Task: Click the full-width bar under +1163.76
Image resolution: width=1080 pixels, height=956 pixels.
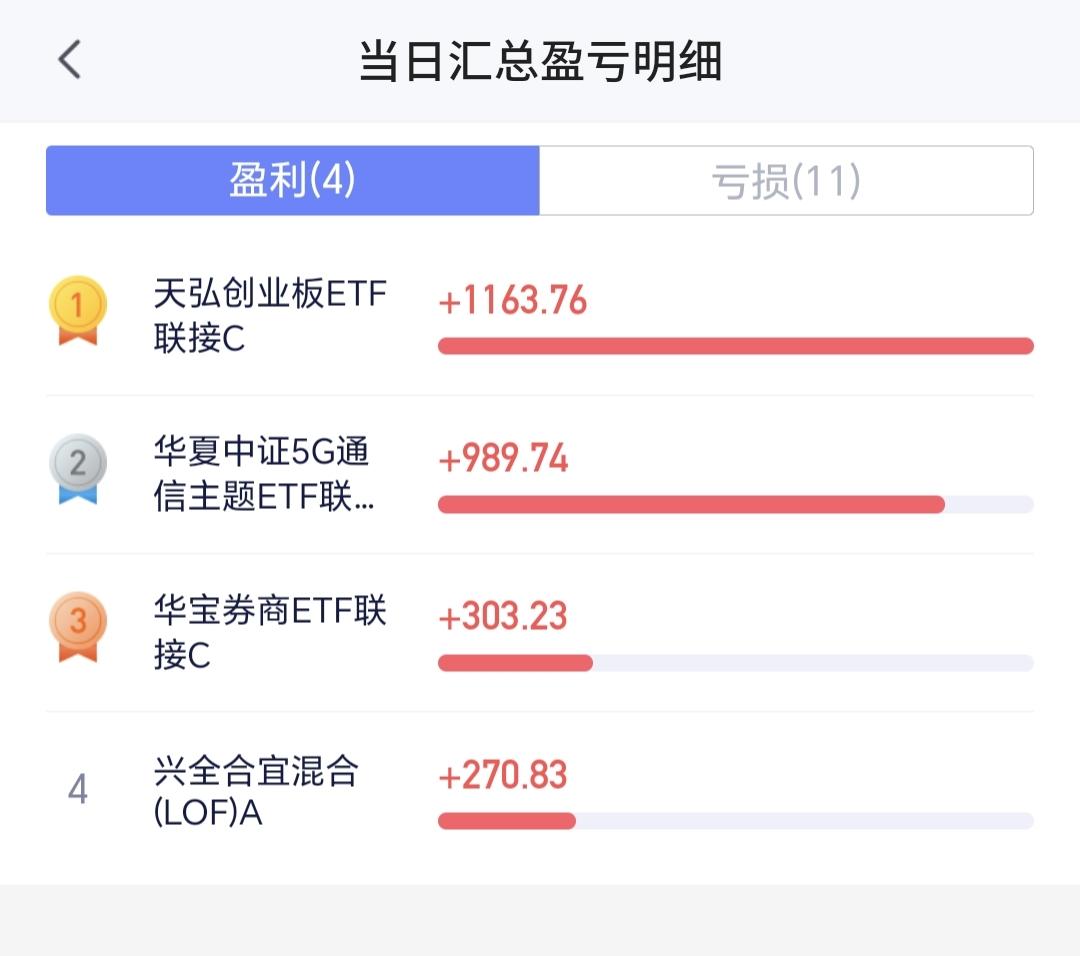Action: (735, 346)
